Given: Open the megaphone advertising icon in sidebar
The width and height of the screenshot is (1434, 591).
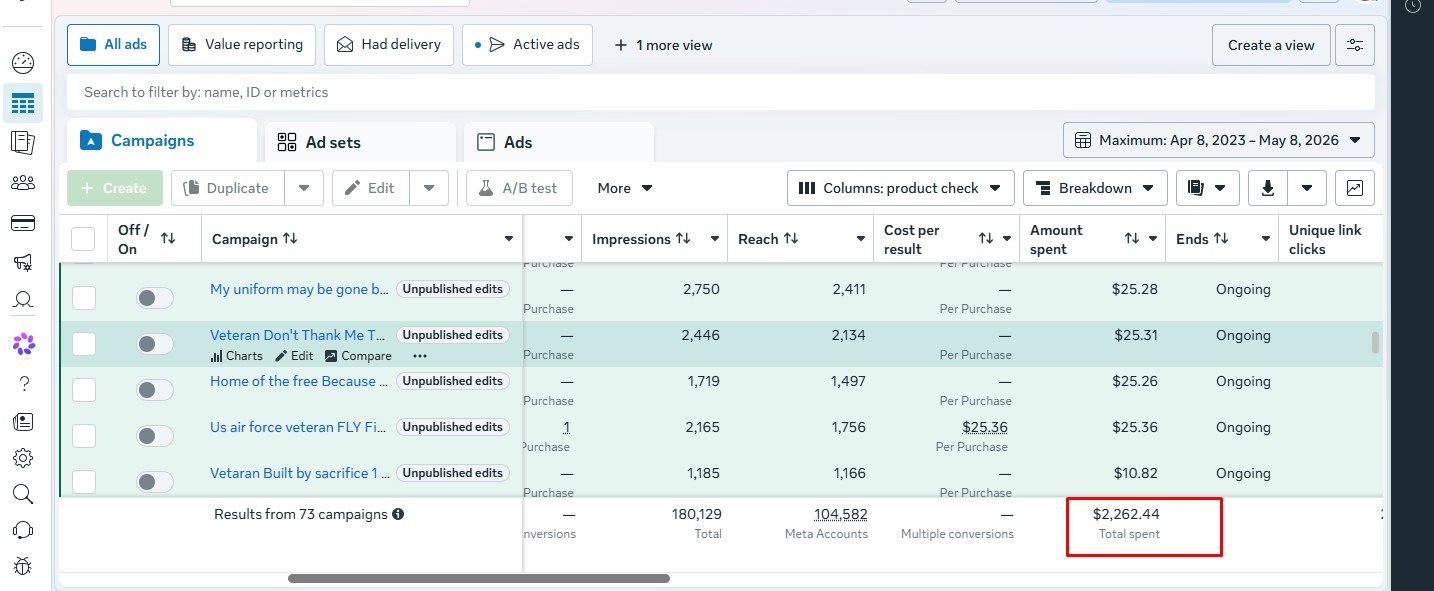Looking at the screenshot, I should [x=22, y=263].
